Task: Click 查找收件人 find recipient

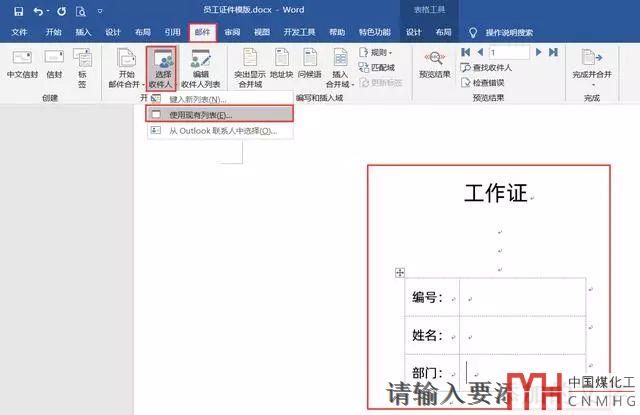Action: click(486, 67)
